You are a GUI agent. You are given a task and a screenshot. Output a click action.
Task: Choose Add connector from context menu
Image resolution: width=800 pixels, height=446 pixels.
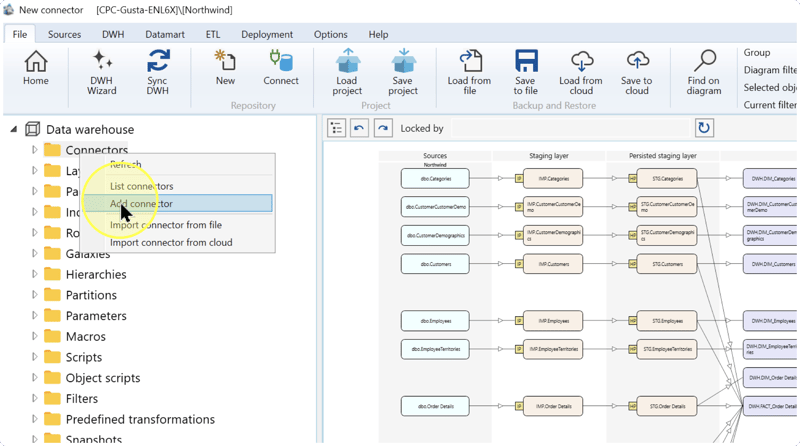178,204
